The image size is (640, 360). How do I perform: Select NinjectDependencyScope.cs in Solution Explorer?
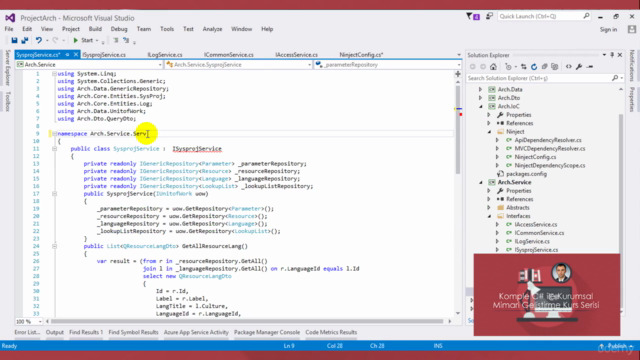(549, 165)
